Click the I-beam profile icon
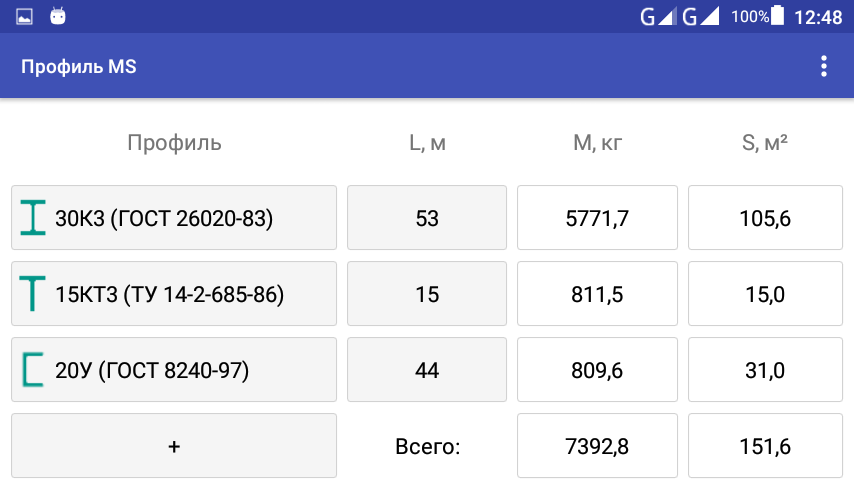Image resolution: width=854 pixels, height=480 pixels. point(34,218)
